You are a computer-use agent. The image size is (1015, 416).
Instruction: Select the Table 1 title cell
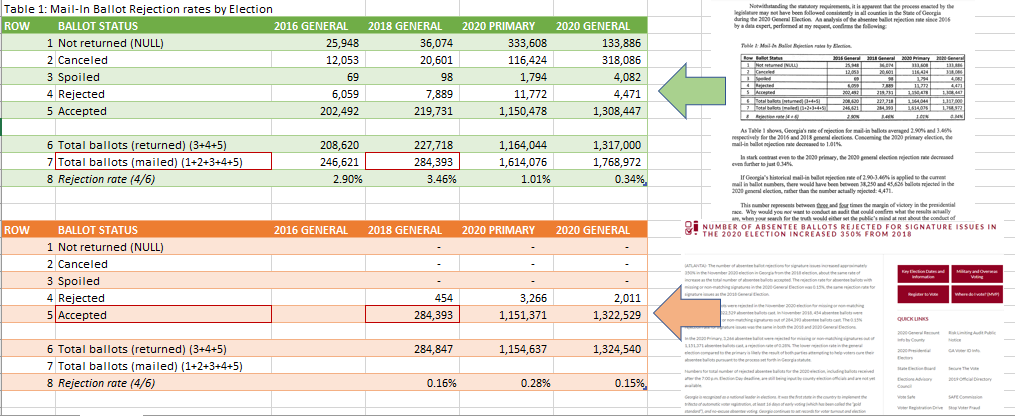[x=138, y=9]
